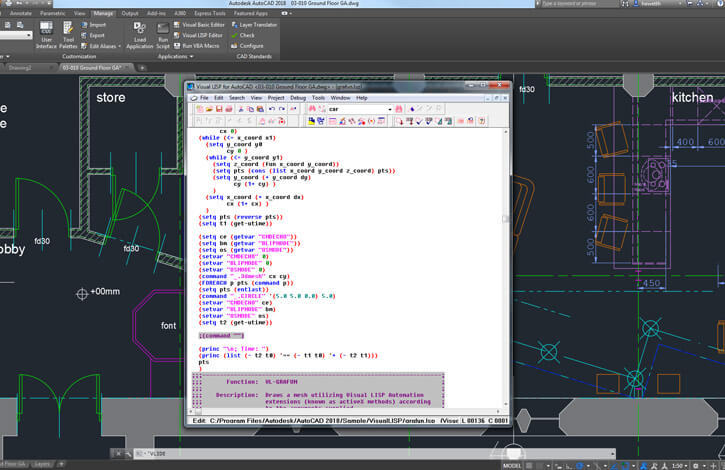This screenshot has height=470, width=725.
Task: Switch to the Express Tools ribbon tab
Action: tap(210, 13)
